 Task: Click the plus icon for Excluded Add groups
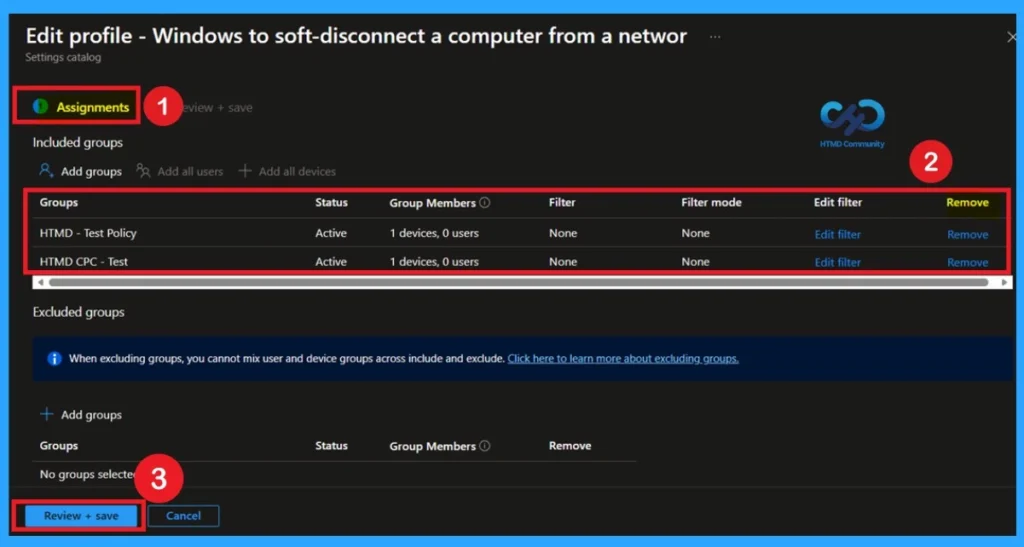coord(46,414)
